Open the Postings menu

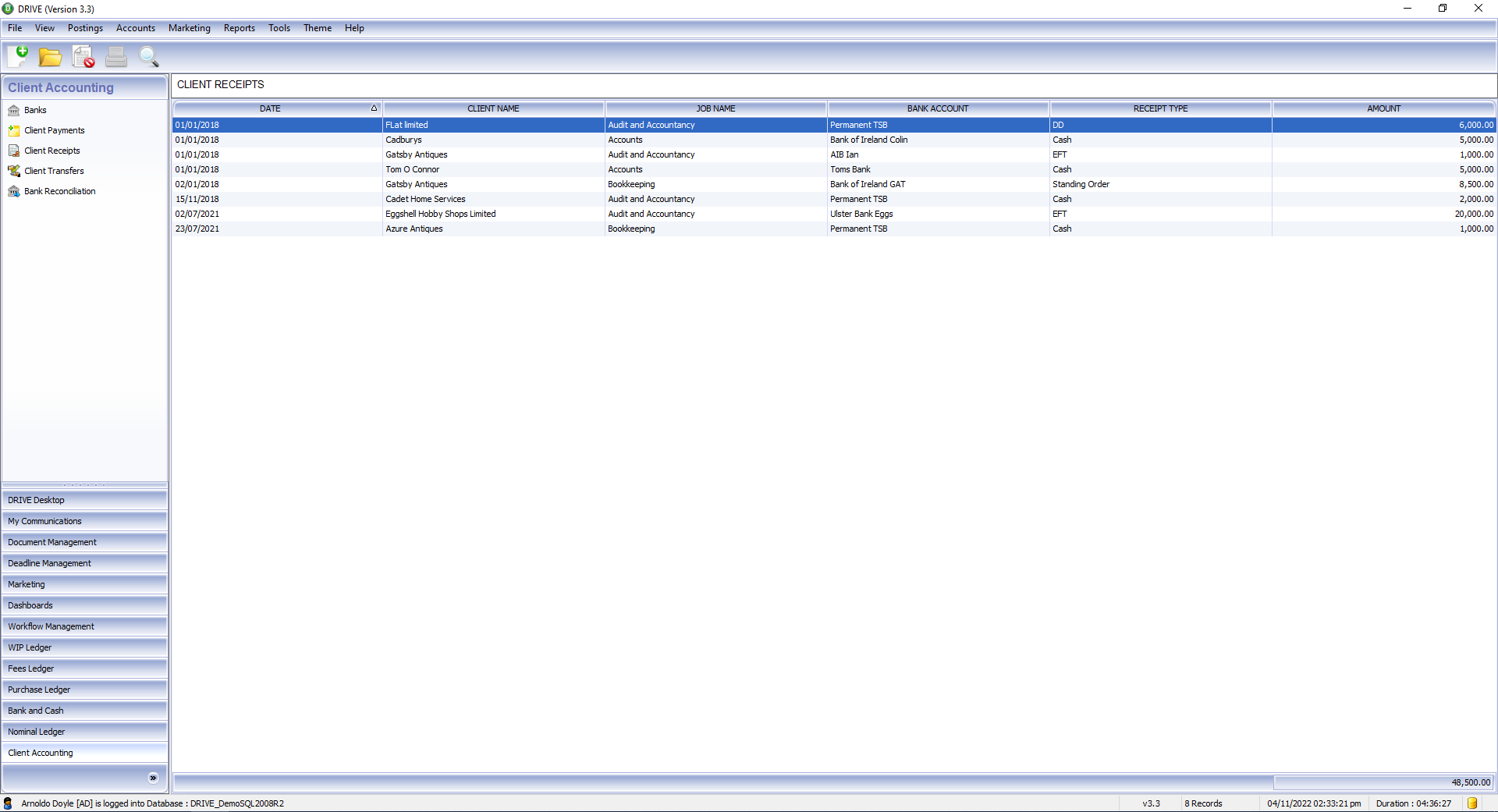coord(85,28)
